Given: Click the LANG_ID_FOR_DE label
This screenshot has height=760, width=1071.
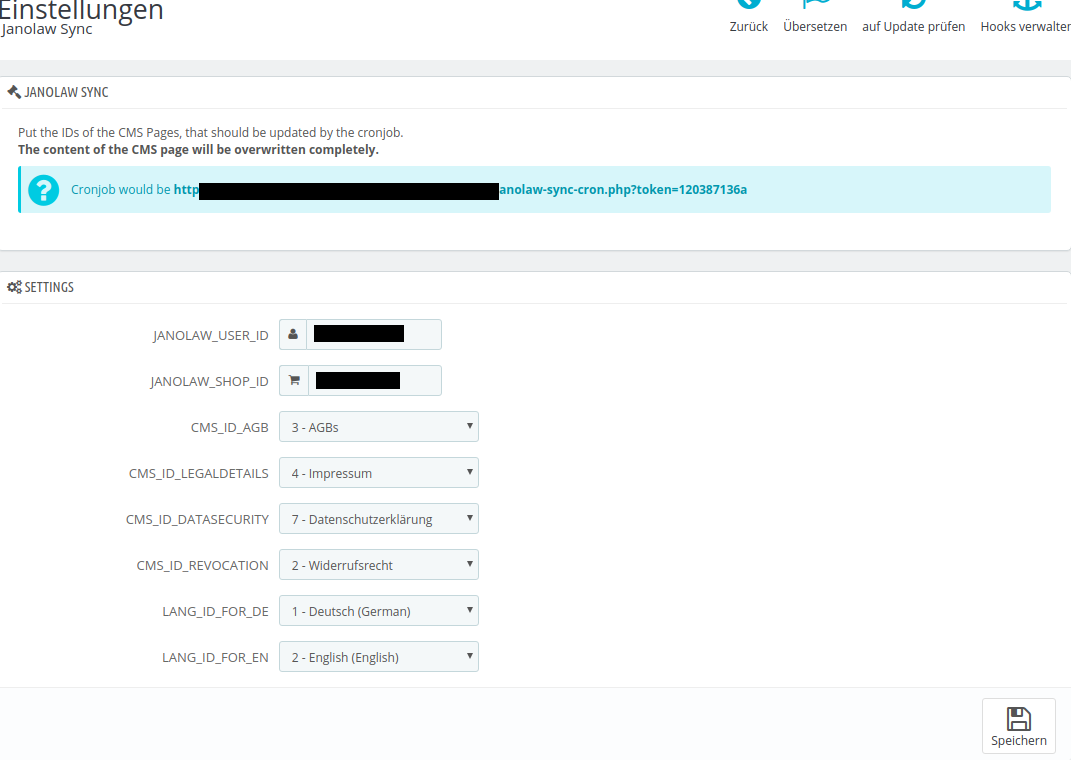Looking at the screenshot, I should [215, 611].
